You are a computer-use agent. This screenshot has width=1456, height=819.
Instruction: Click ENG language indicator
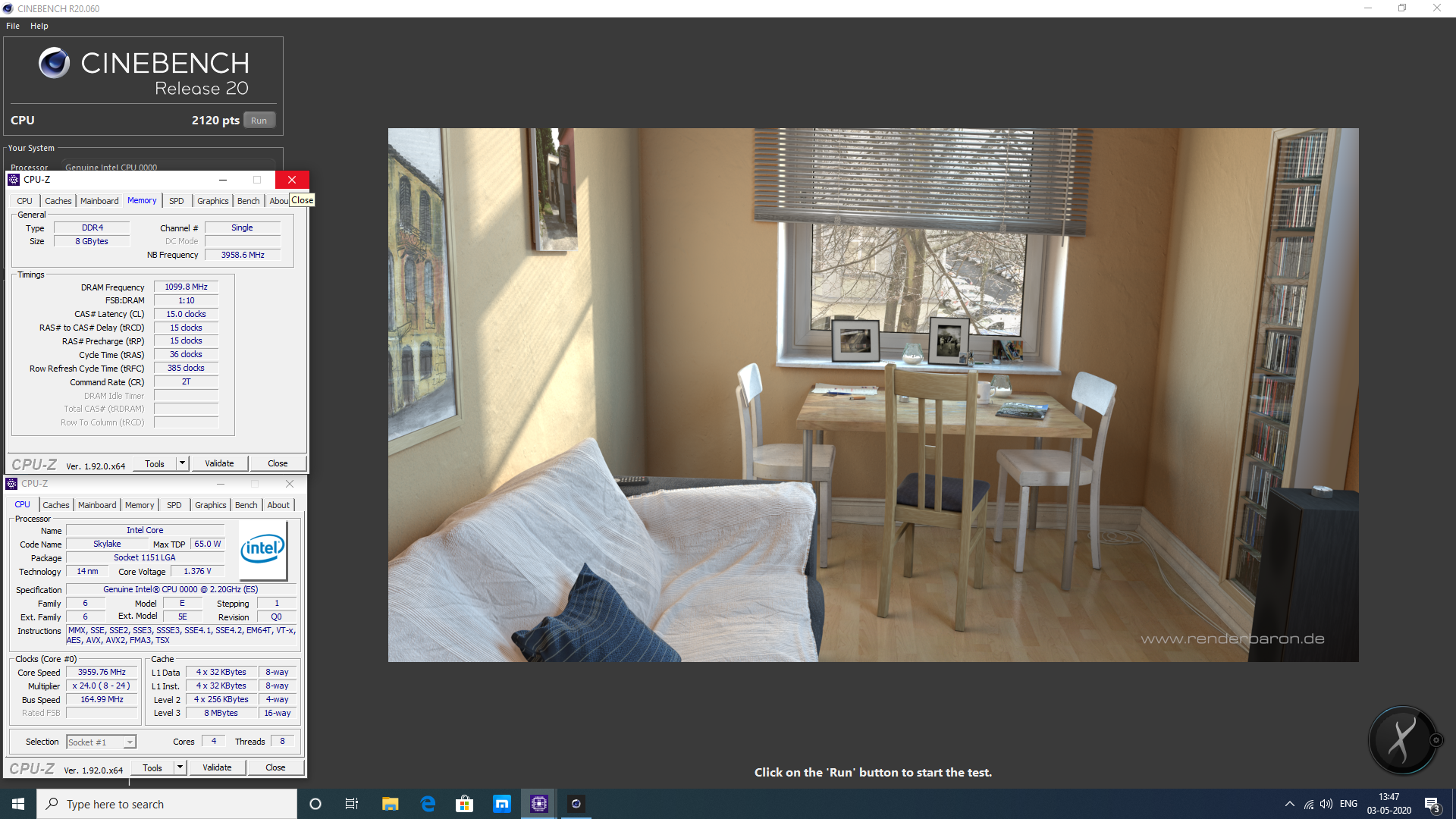(1348, 804)
